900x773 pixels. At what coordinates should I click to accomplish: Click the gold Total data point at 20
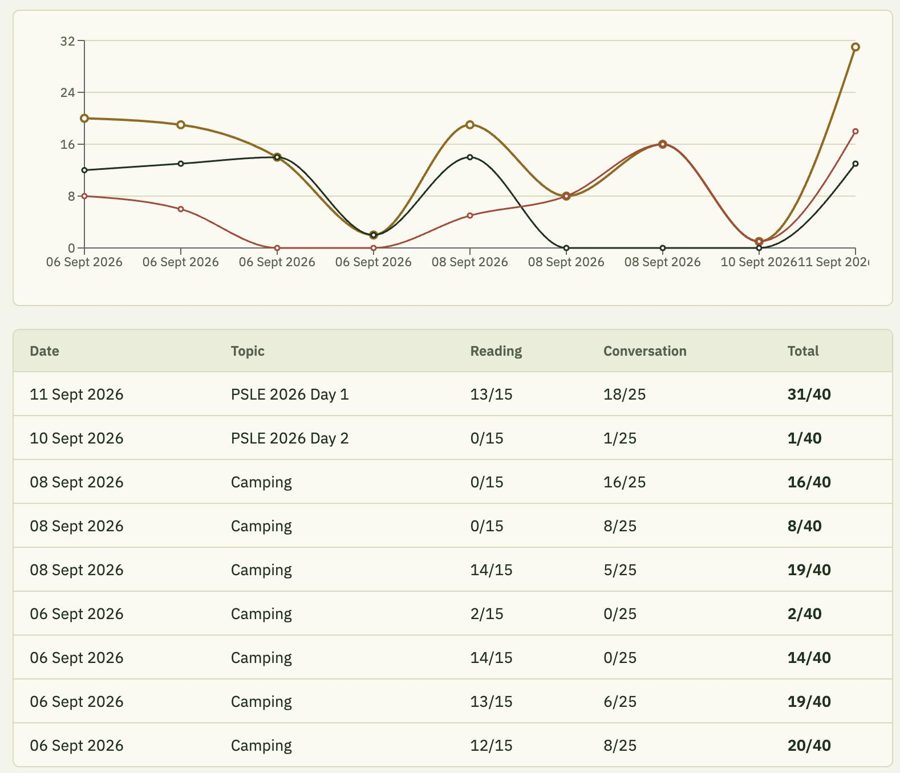coord(84,118)
